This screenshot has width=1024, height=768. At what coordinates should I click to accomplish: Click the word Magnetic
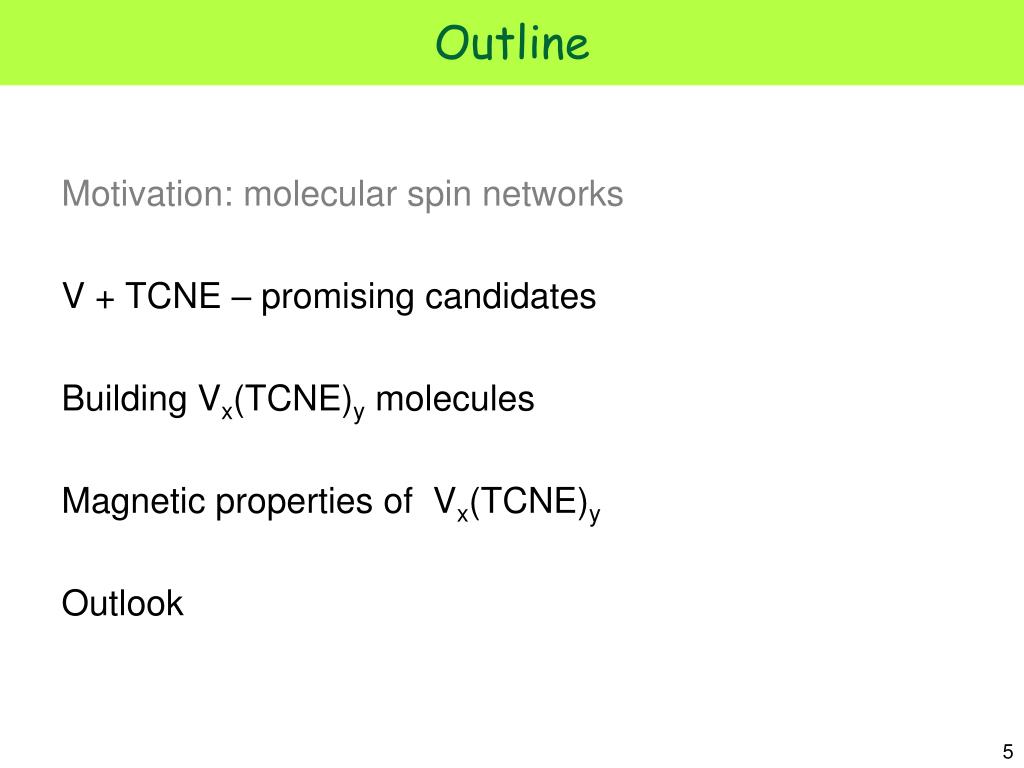click(133, 501)
